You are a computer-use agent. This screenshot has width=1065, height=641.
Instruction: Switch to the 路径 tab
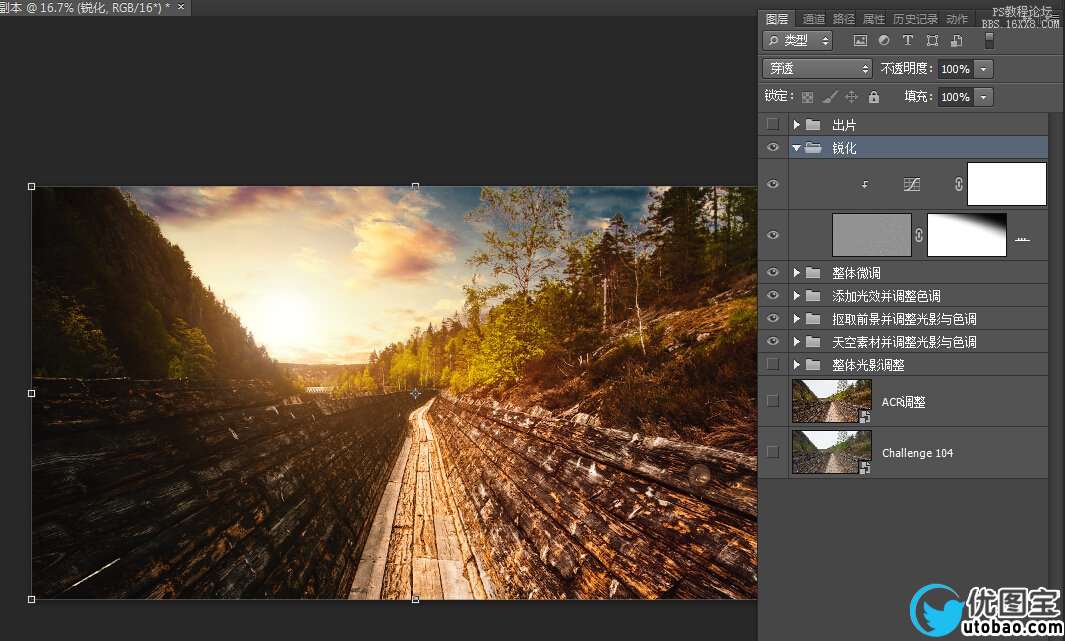coord(844,19)
